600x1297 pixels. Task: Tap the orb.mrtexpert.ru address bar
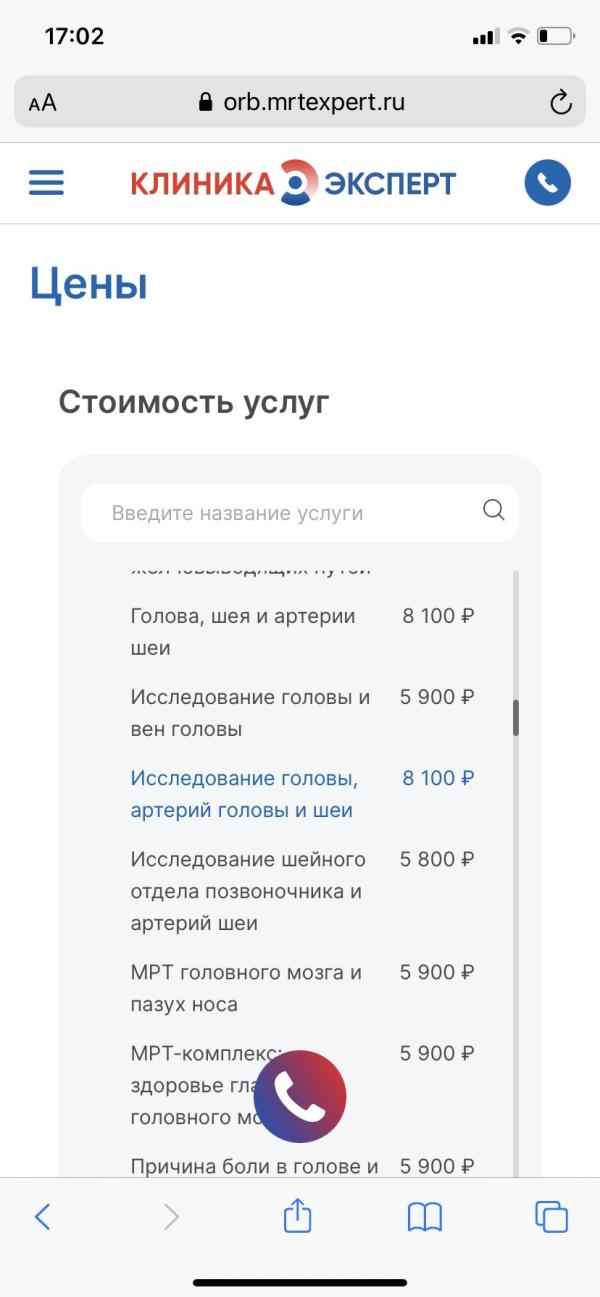coord(302,102)
